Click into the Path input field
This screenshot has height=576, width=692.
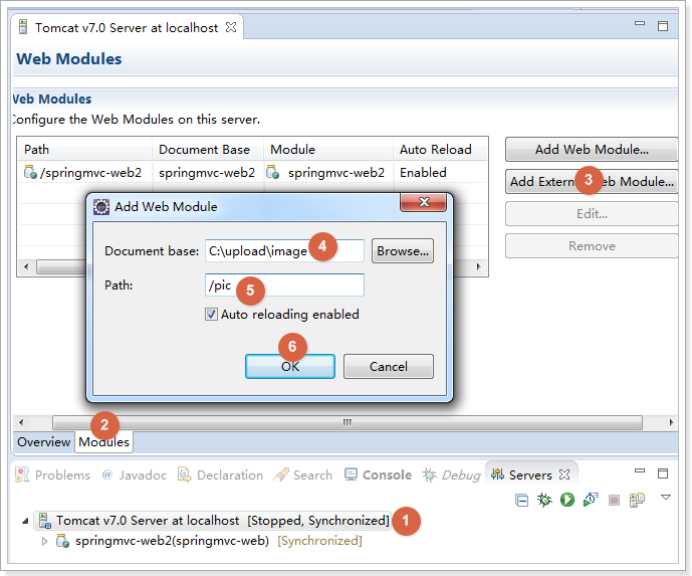284,285
